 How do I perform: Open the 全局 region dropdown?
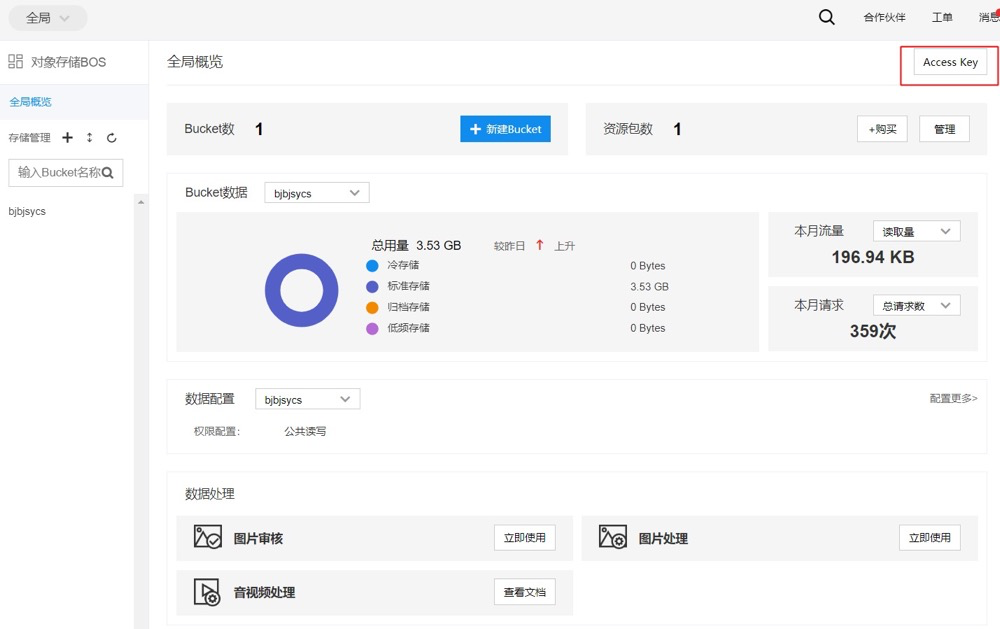click(48, 18)
